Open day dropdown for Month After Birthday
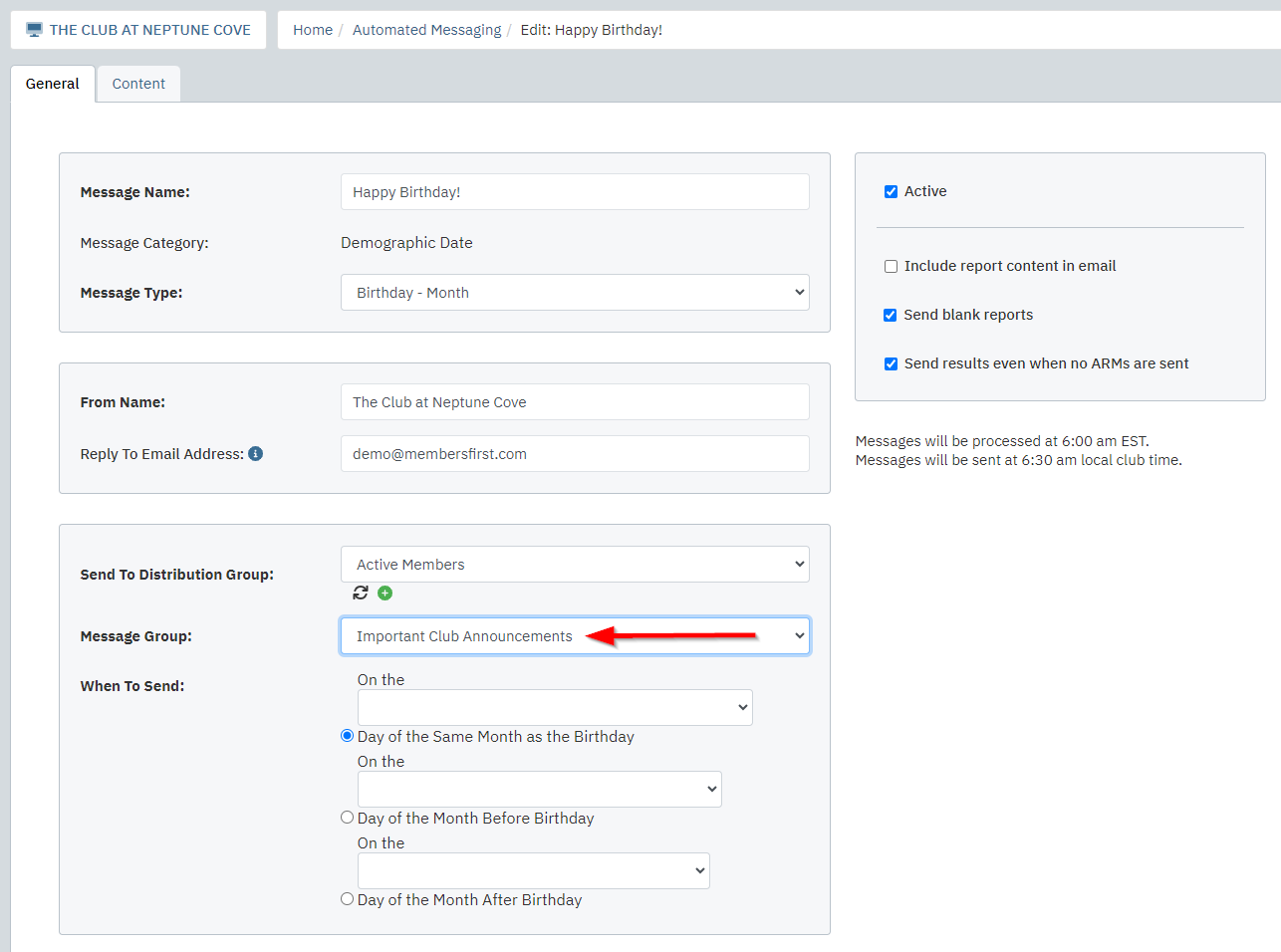Screen dimensions: 1281x952 [533, 871]
